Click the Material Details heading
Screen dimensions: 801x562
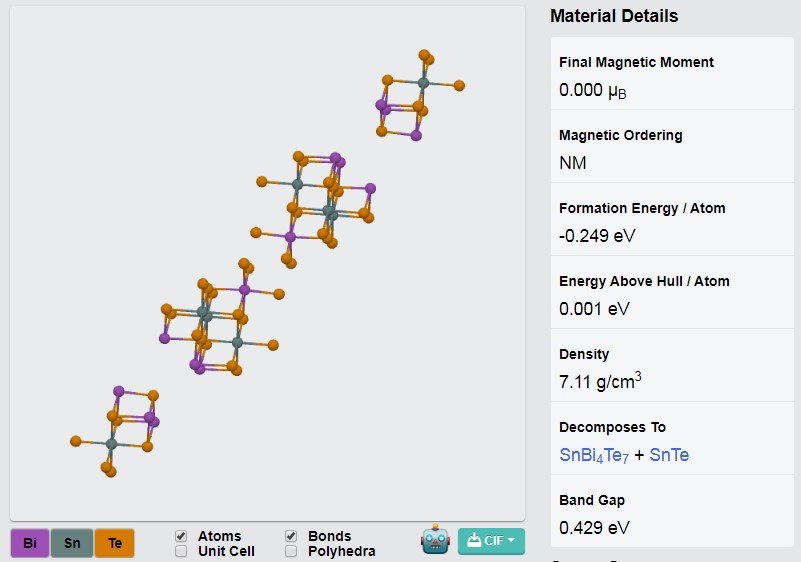click(x=614, y=16)
